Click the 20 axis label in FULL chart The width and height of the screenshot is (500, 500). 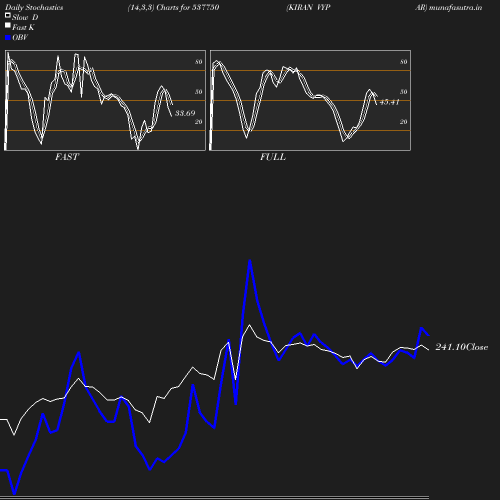pyautogui.click(x=404, y=122)
